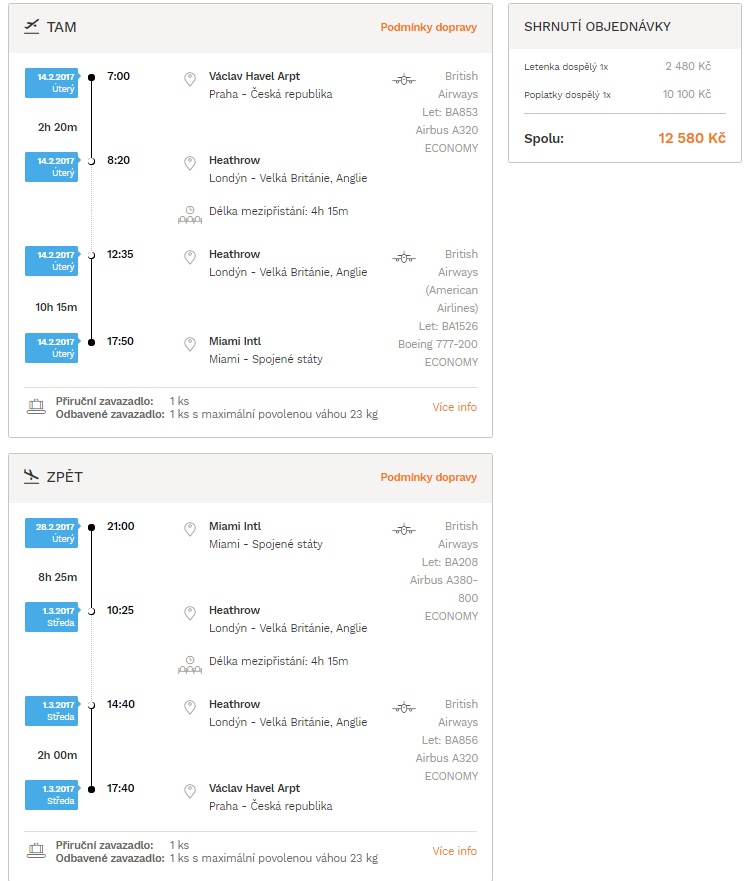
Task: Click the layover waiting icon in return section
Action: [x=190, y=665]
